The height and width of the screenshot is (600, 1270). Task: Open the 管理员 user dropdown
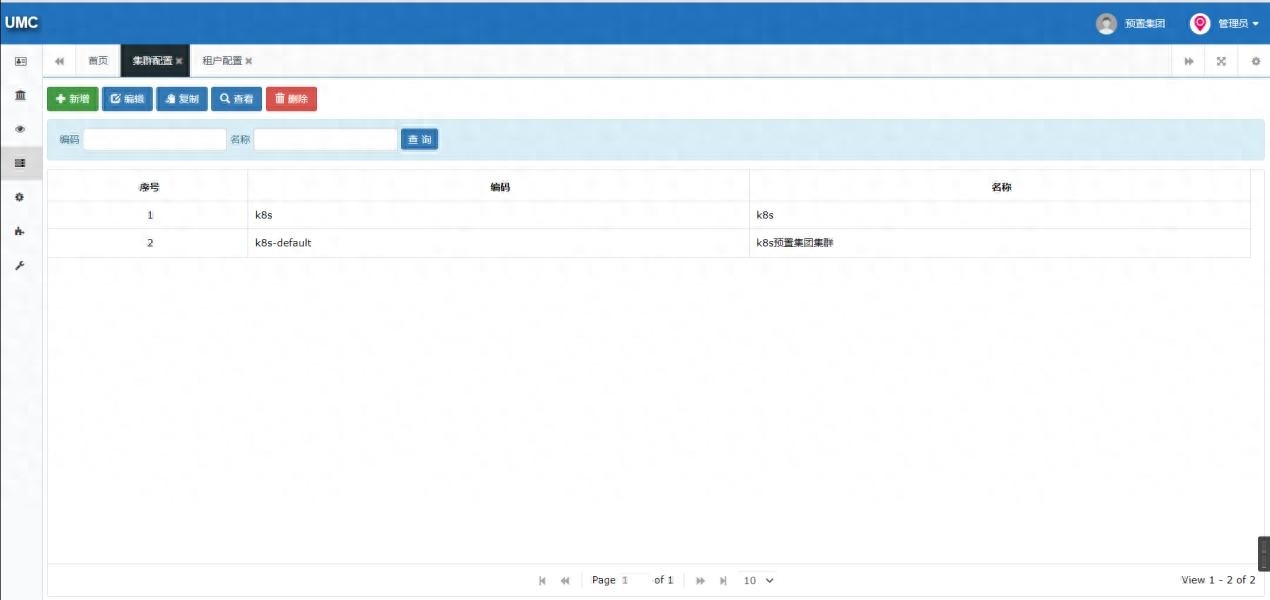coord(1238,23)
